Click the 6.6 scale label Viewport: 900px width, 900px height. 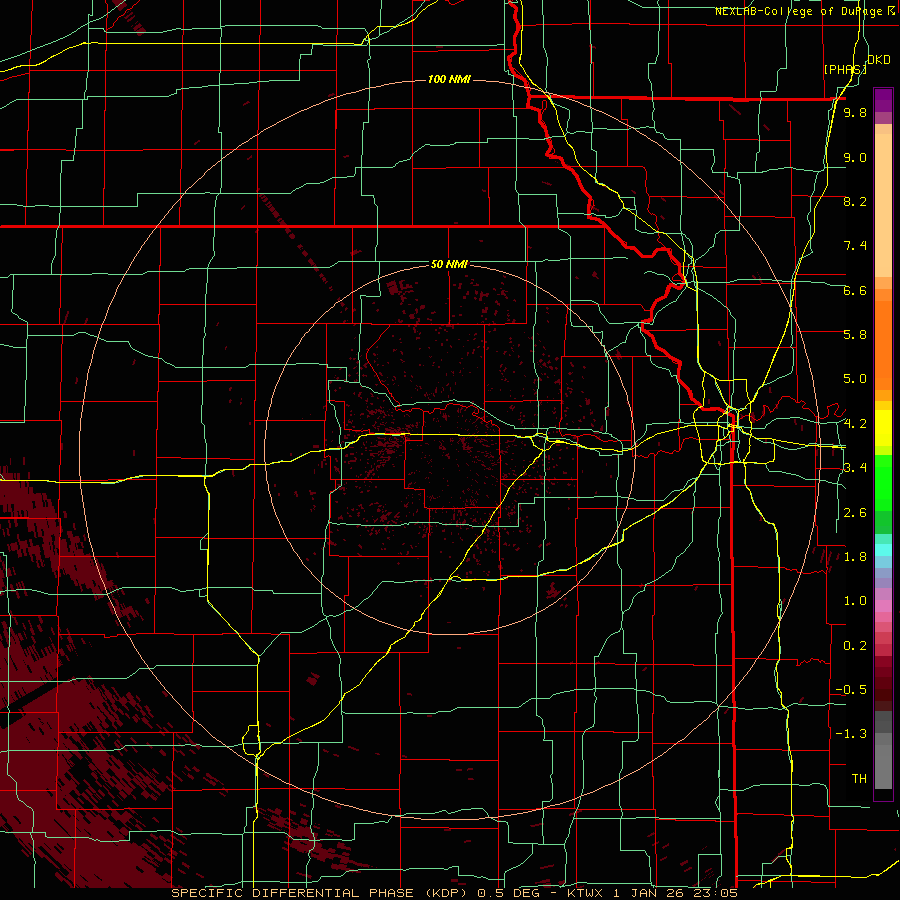click(855, 290)
